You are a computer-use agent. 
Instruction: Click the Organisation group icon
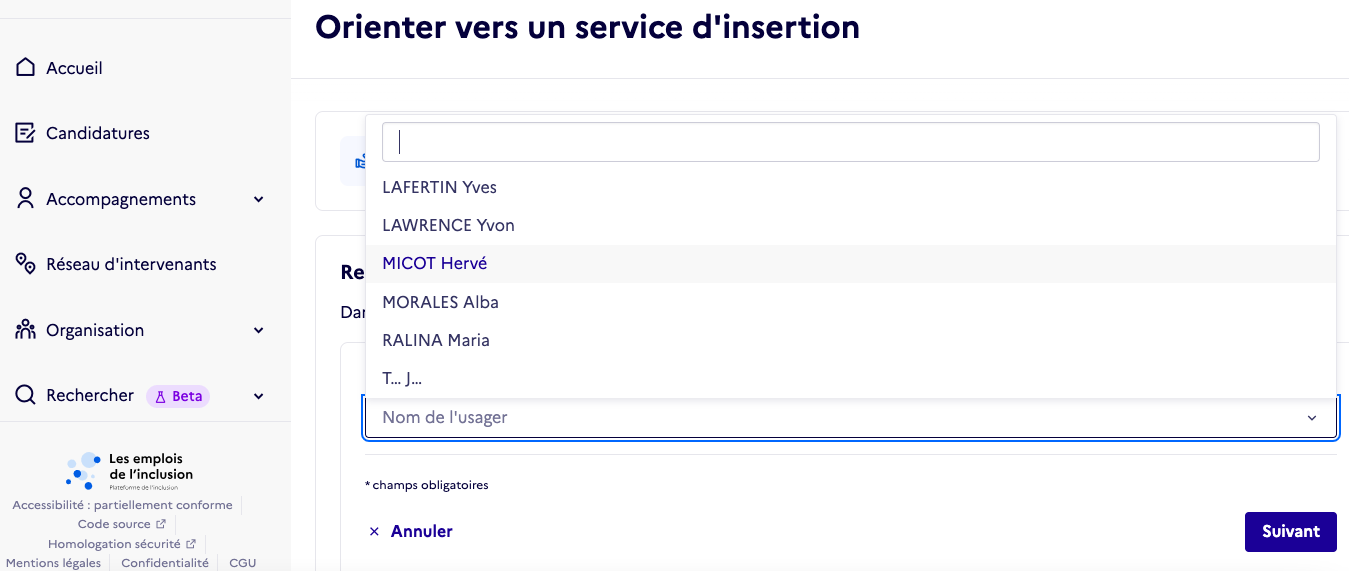[x=26, y=330]
